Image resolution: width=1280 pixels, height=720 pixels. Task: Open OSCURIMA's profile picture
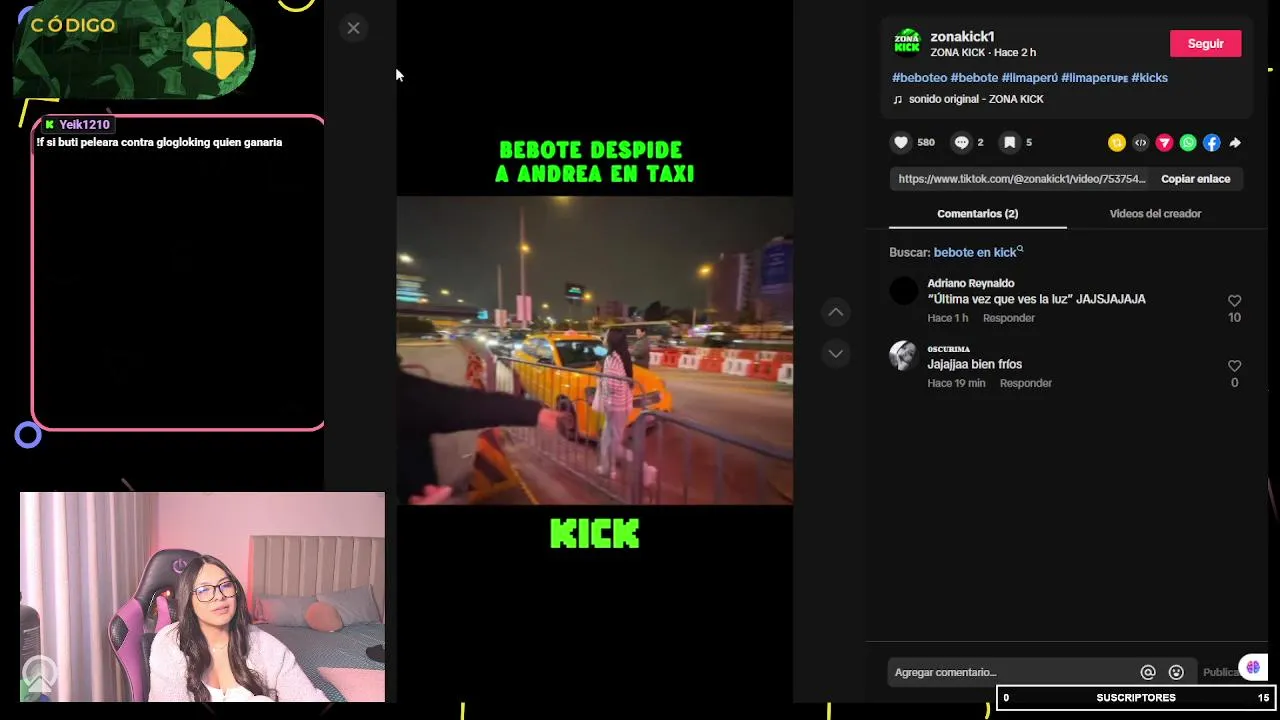point(903,356)
